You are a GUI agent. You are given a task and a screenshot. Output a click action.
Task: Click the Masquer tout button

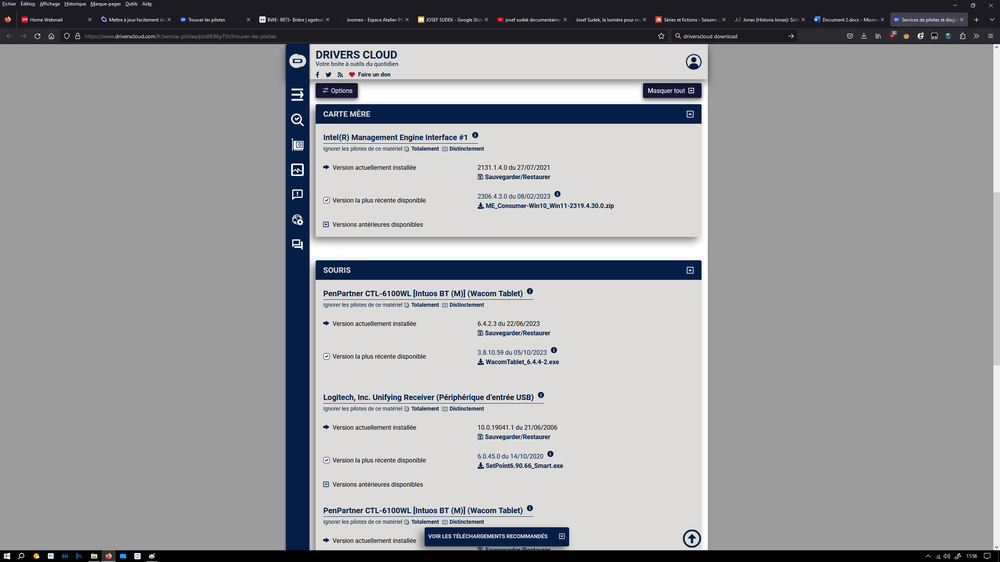click(671, 91)
